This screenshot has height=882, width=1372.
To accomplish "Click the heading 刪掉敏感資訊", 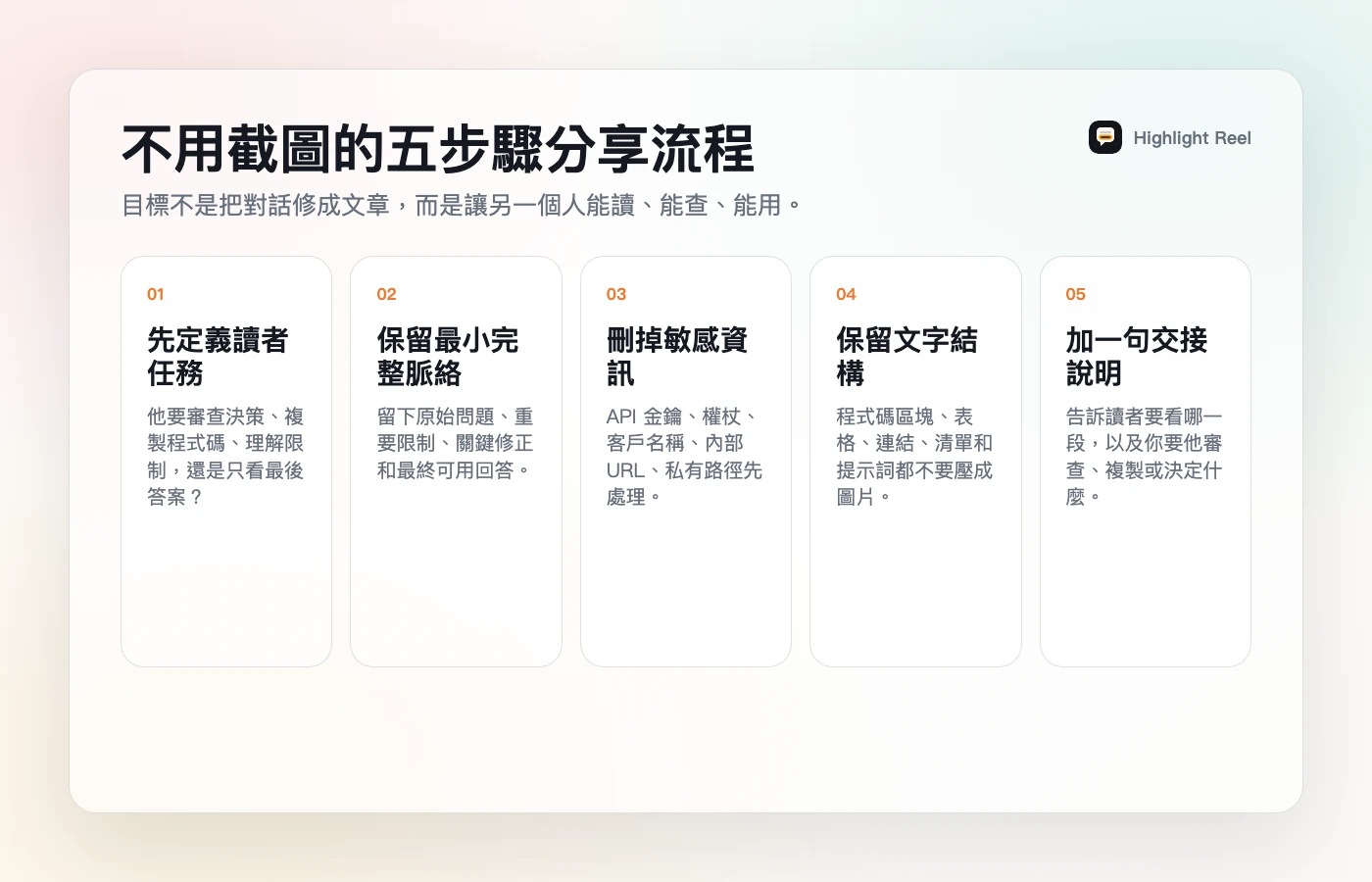I will [x=677, y=357].
